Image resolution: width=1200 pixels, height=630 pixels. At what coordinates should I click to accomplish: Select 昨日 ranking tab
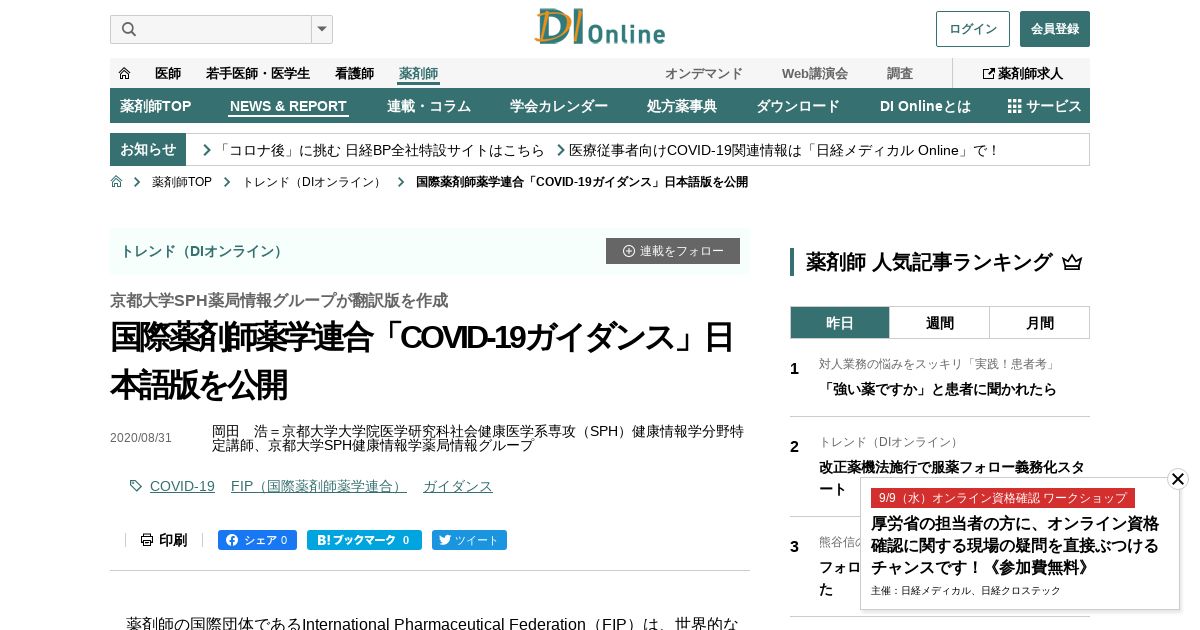click(840, 323)
